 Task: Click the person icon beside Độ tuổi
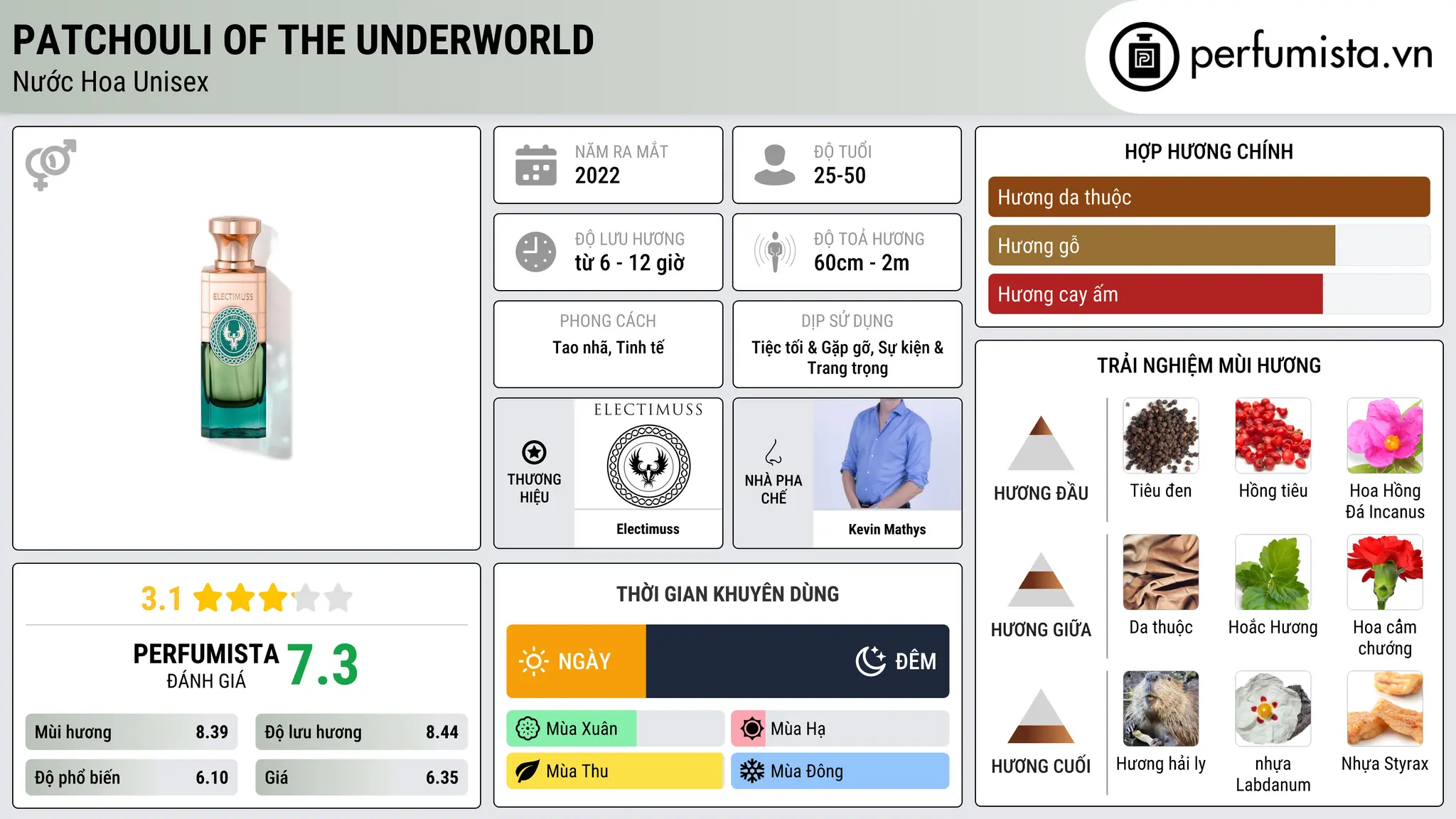tap(775, 165)
